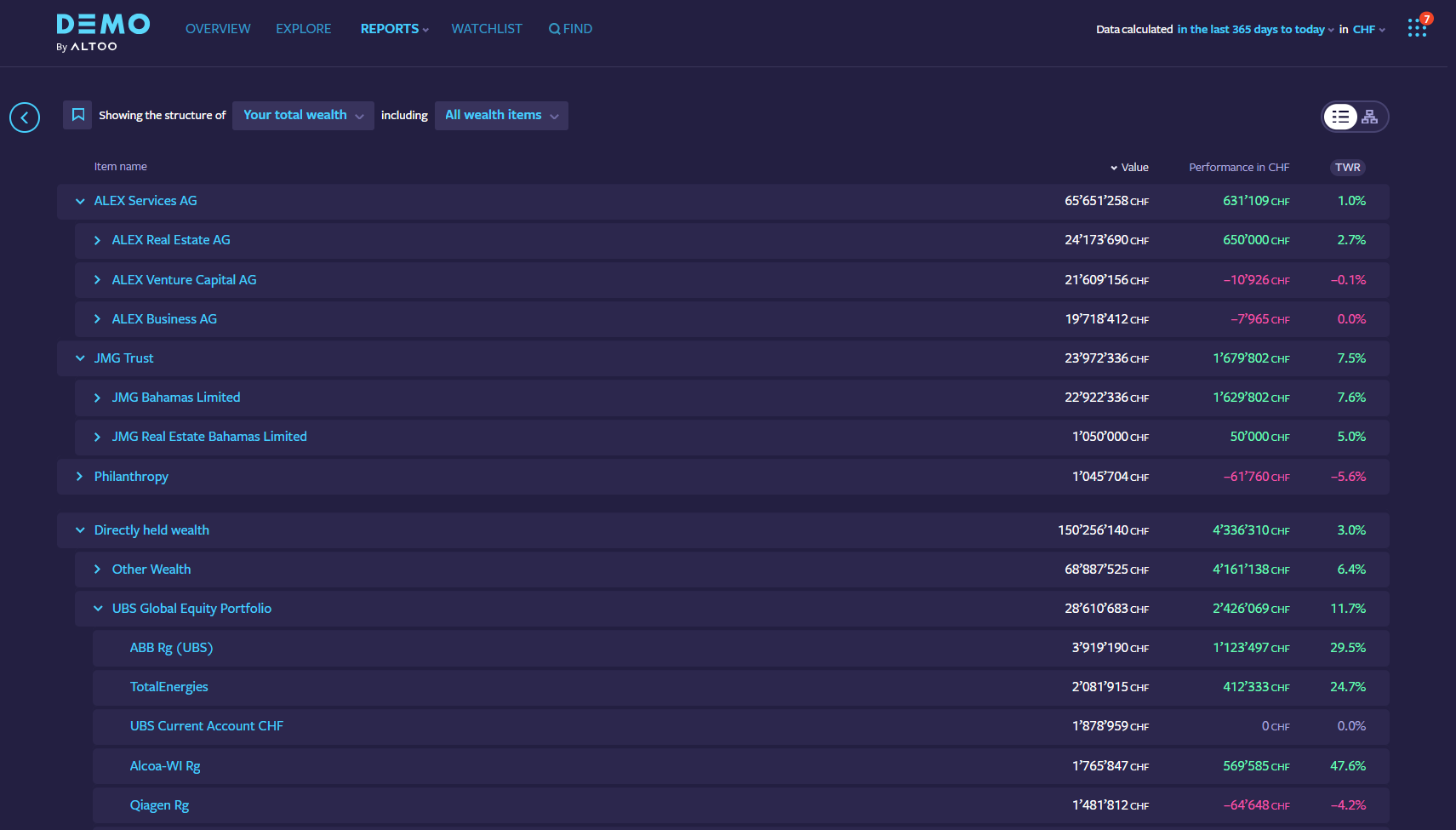1456x830 pixels.
Task: Open the Your total wealth dropdown
Action: [303, 115]
